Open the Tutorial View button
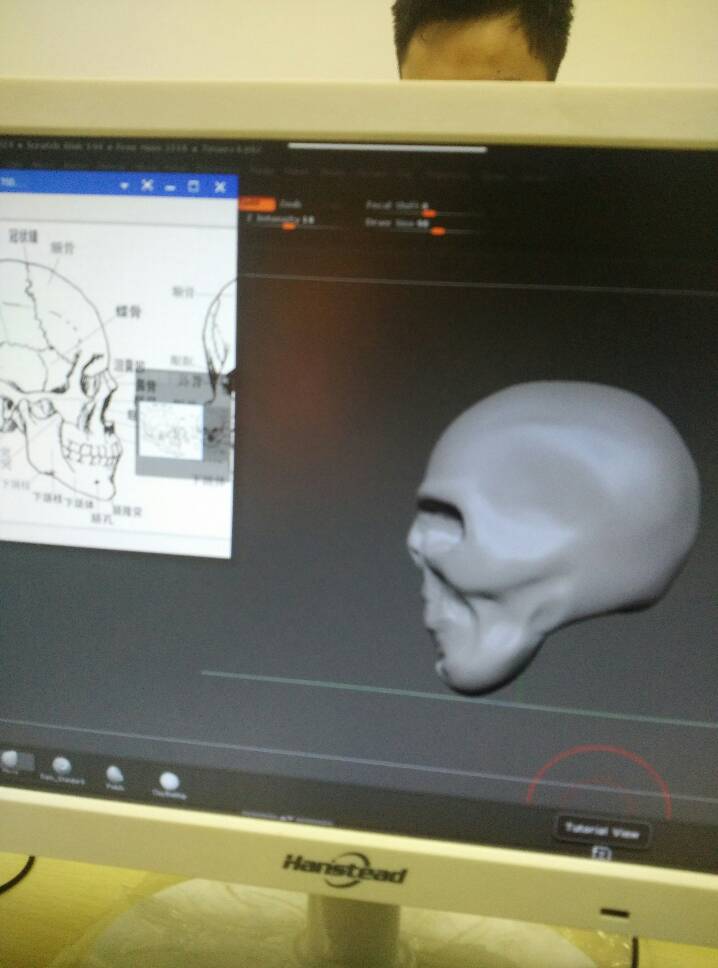 (603, 832)
